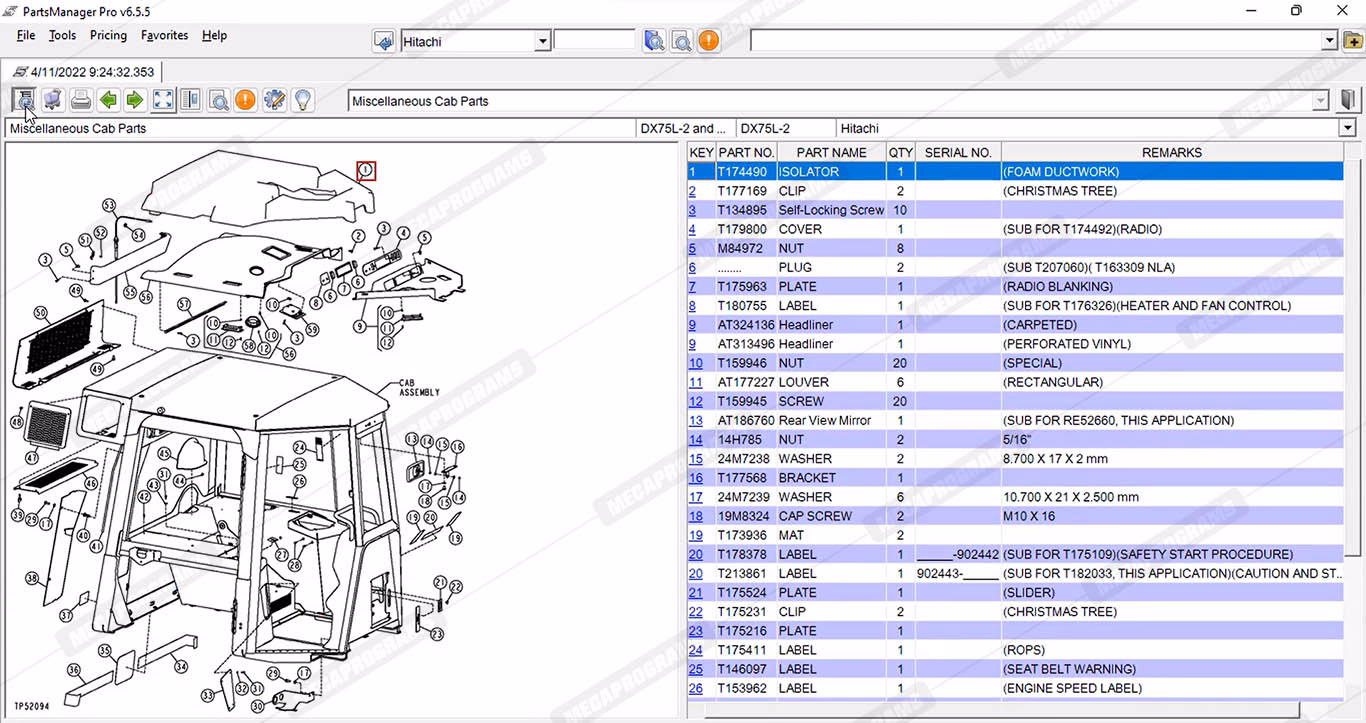Expand the model info row dropdown arrow
The width and height of the screenshot is (1366, 723).
[x=1348, y=129]
